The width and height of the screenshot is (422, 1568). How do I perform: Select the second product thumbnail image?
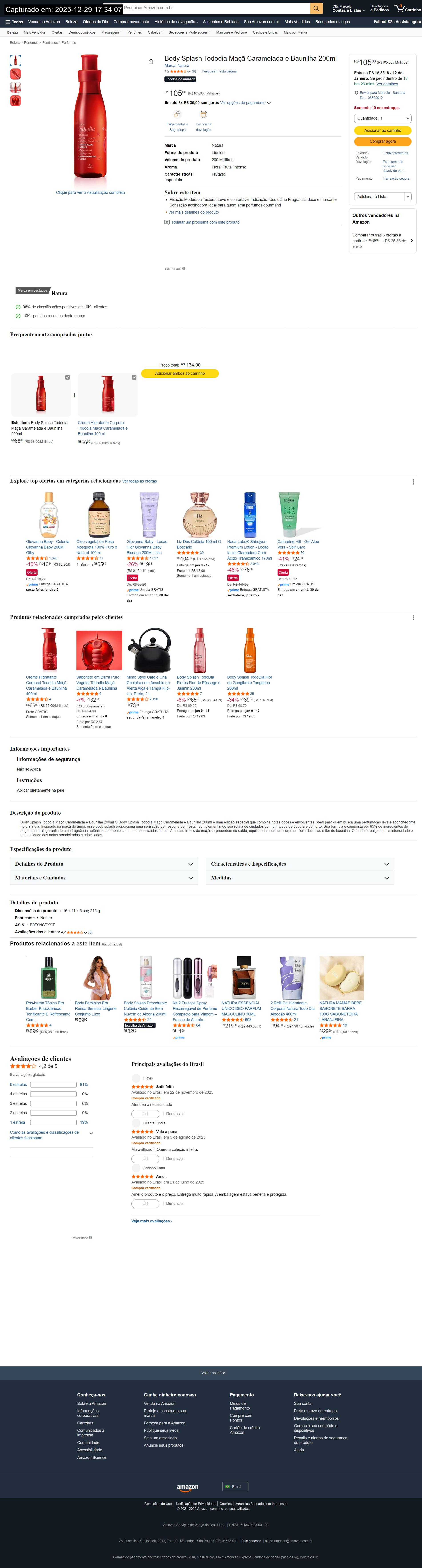(x=16, y=74)
